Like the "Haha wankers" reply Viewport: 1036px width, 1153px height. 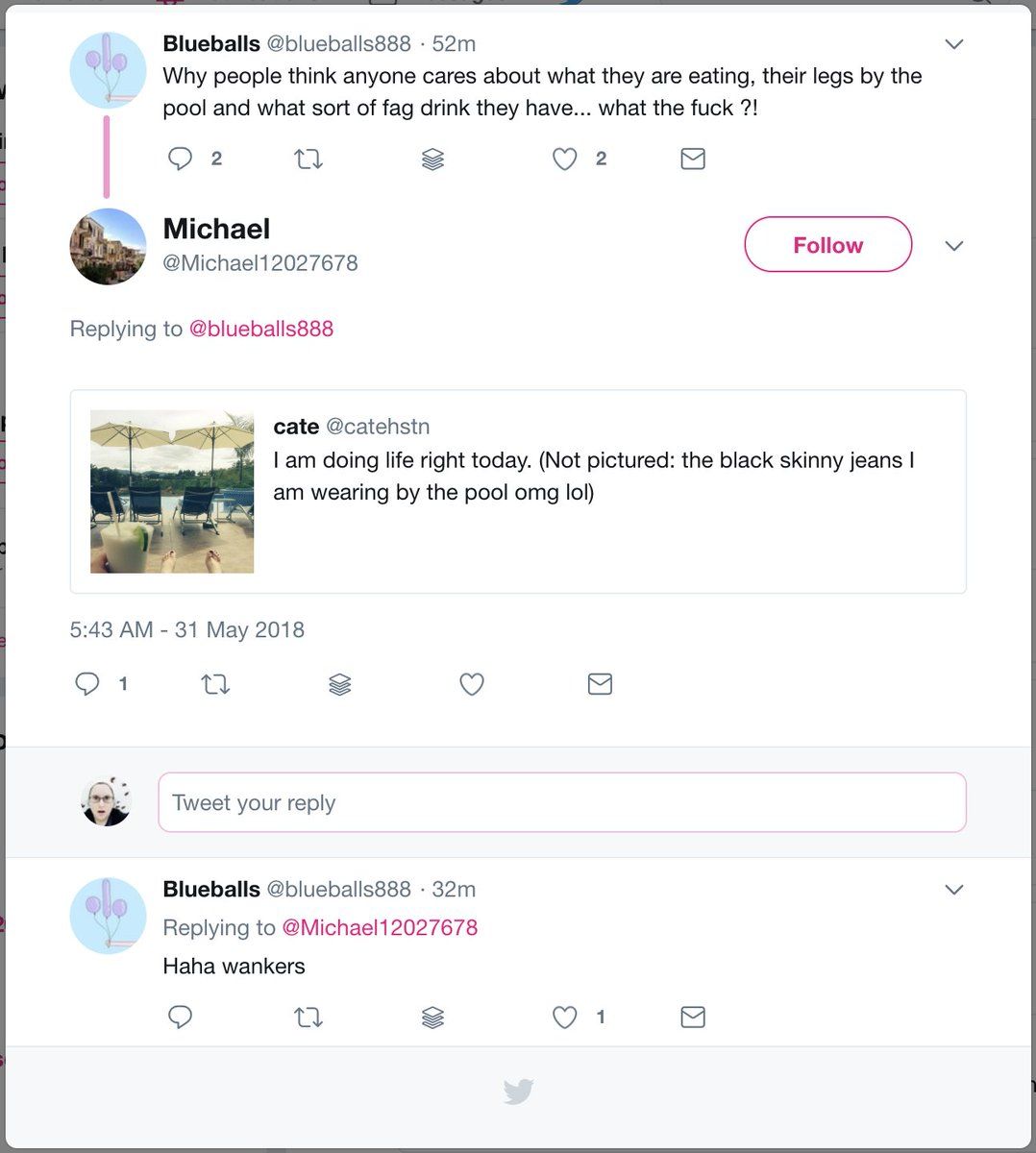pyautogui.click(x=565, y=1017)
